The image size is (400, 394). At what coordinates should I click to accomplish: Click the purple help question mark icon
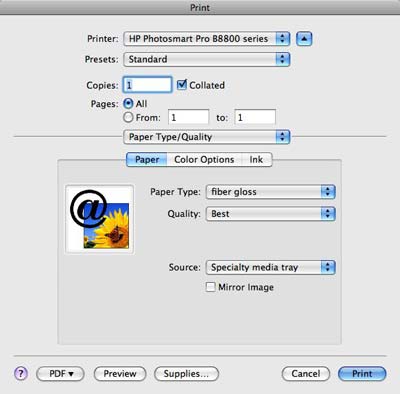tap(21, 373)
